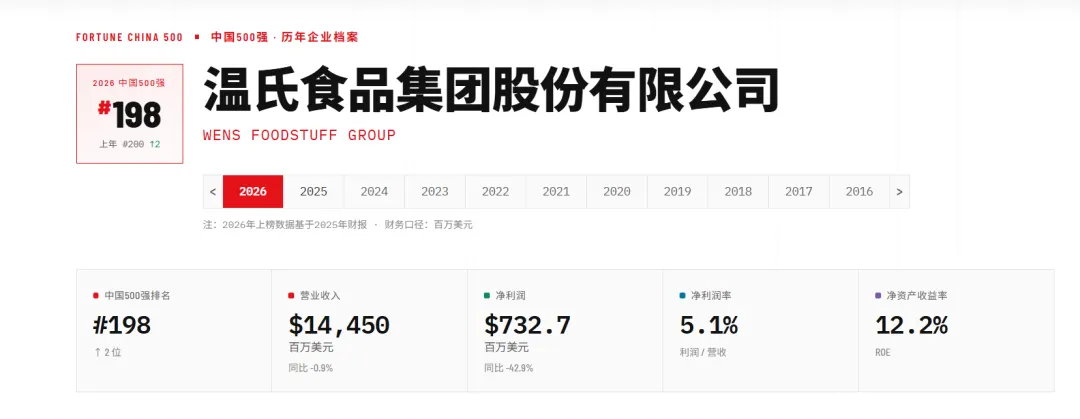Show earlier years with left arrow
The height and width of the screenshot is (419, 1080).
213,192
